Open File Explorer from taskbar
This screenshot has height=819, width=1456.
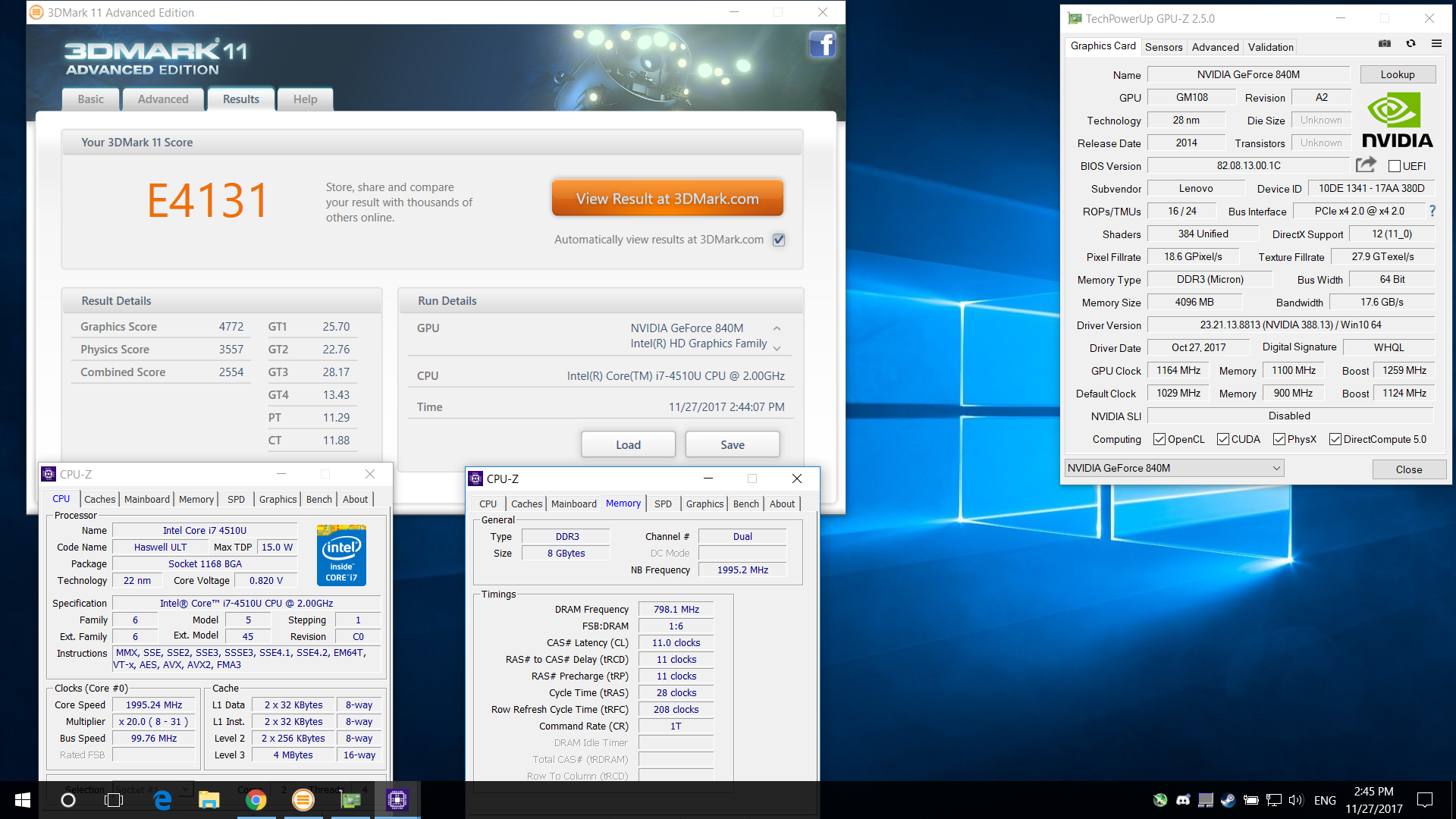[x=209, y=800]
